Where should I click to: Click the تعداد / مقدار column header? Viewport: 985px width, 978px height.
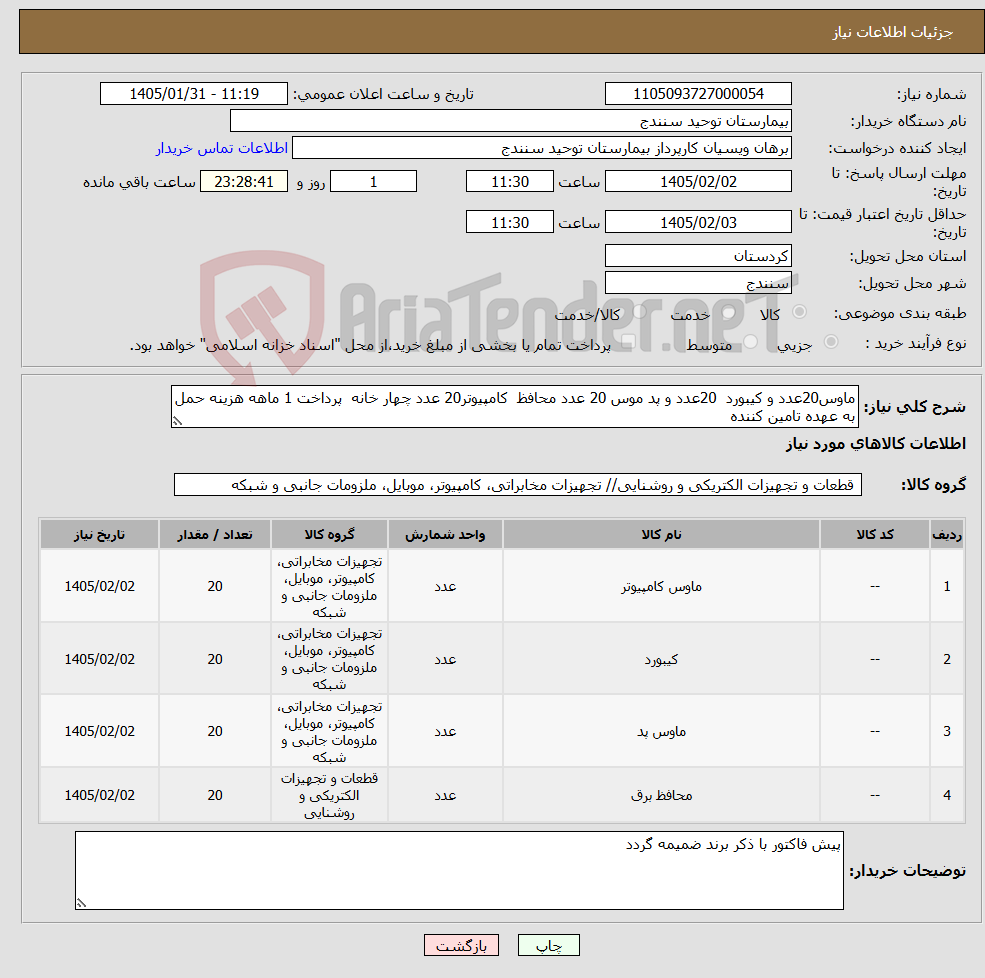coord(215,535)
